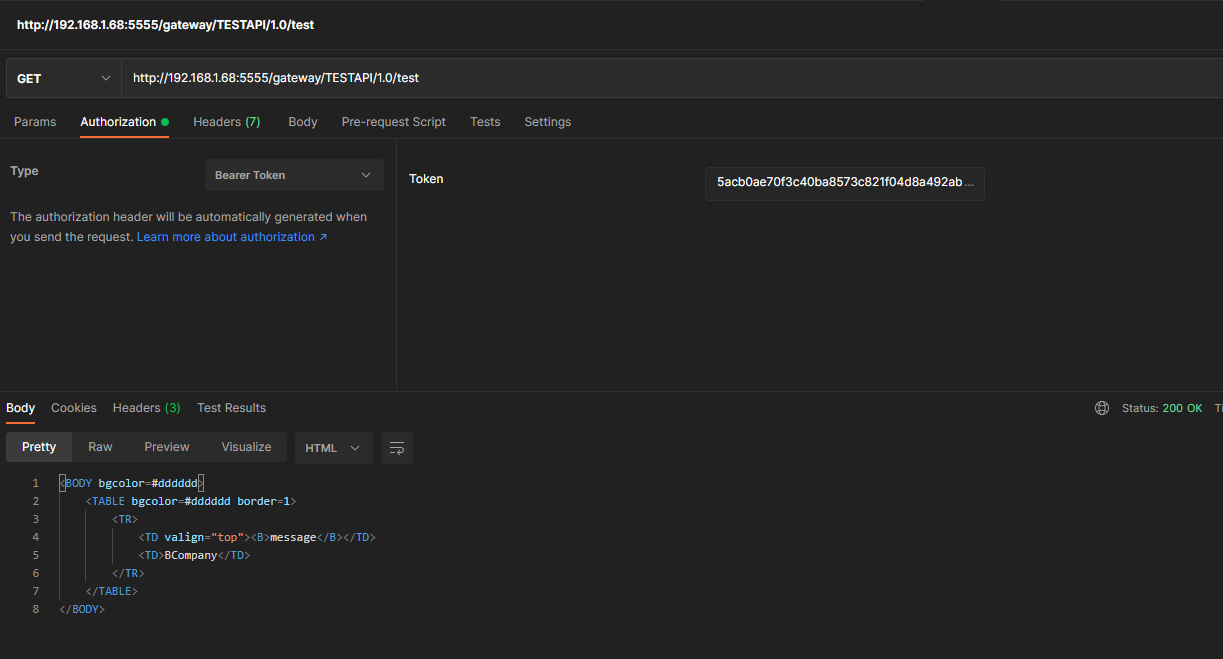Open the GET method dropdown

(x=64, y=78)
